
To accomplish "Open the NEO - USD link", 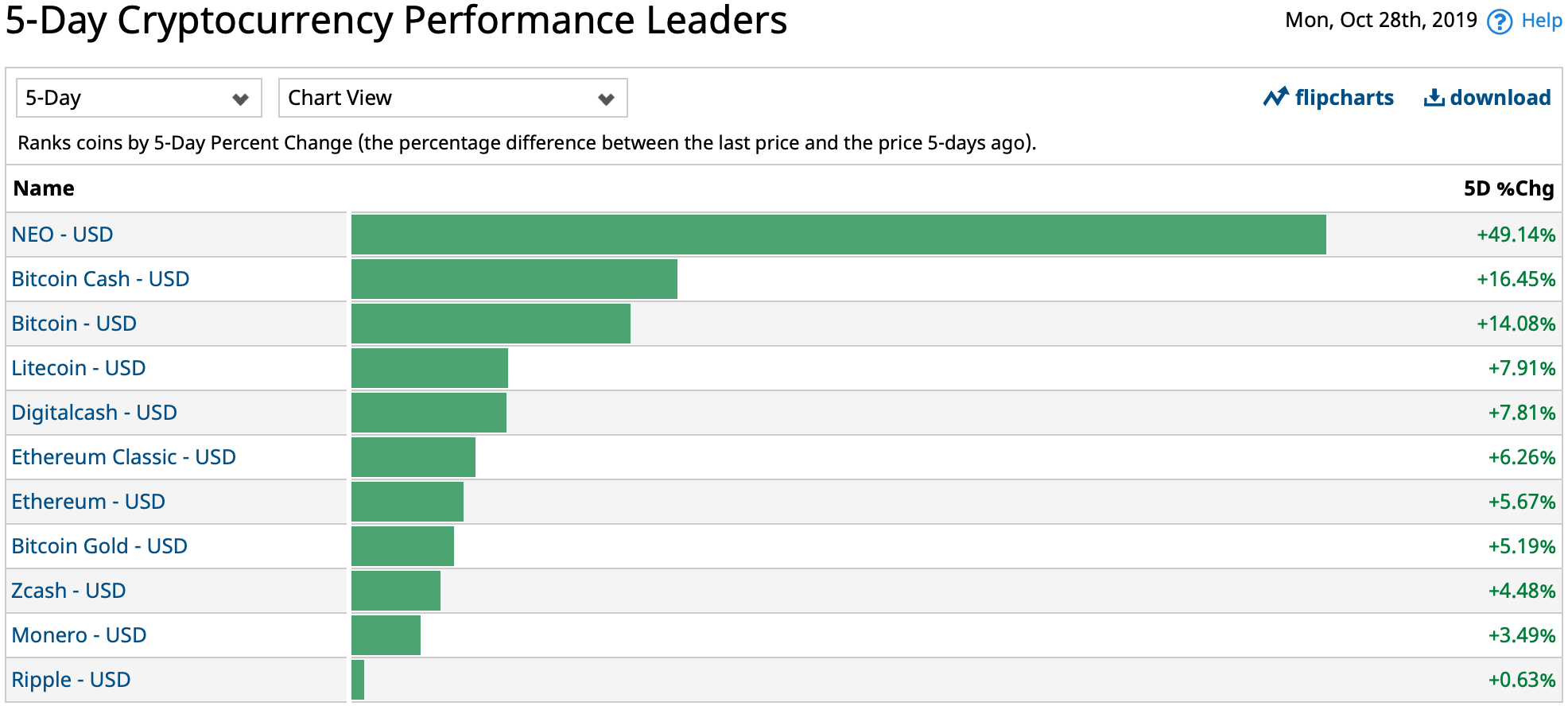I will click(62, 235).
